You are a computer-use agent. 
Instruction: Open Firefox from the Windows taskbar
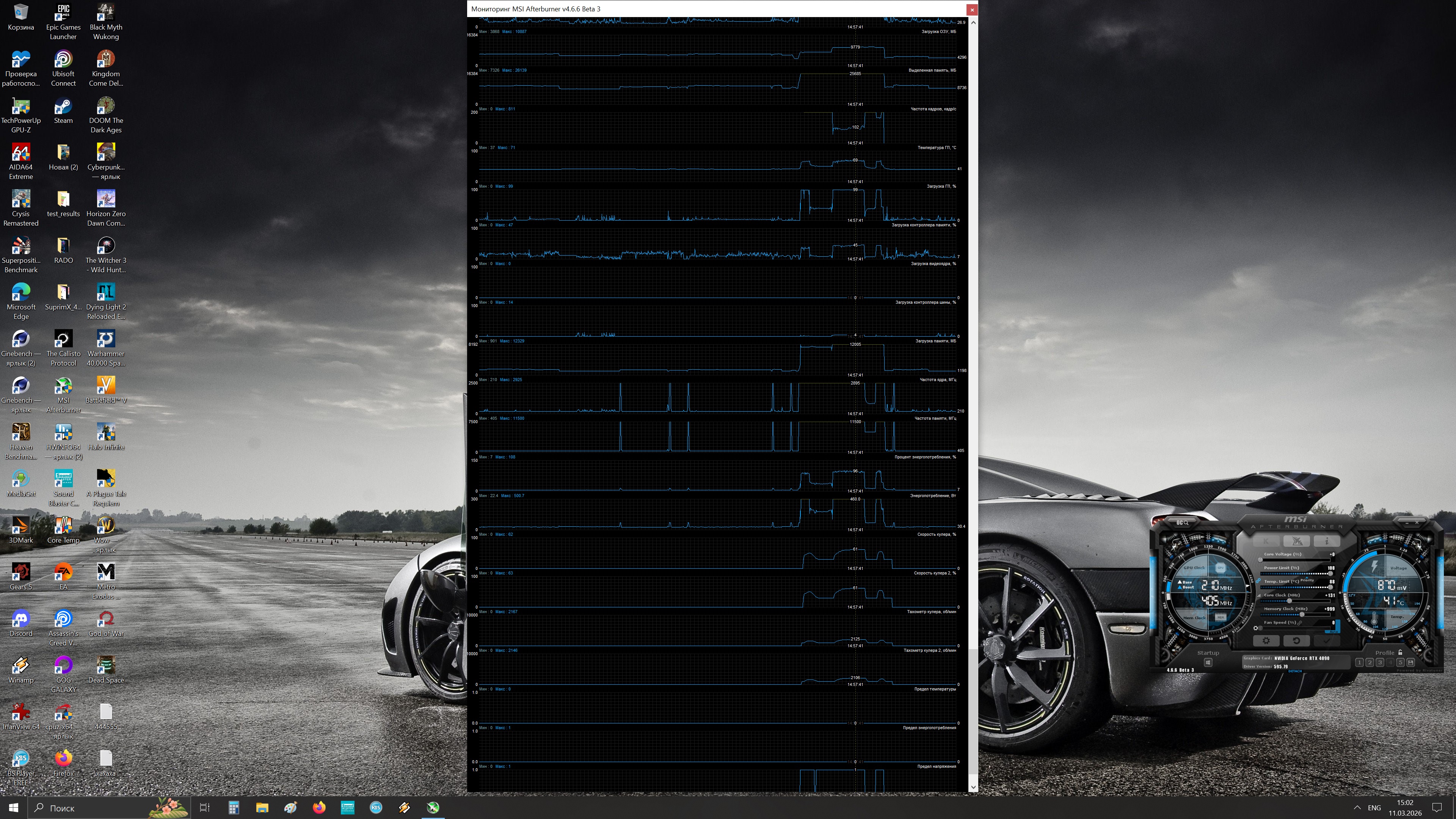pyautogui.click(x=319, y=808)
